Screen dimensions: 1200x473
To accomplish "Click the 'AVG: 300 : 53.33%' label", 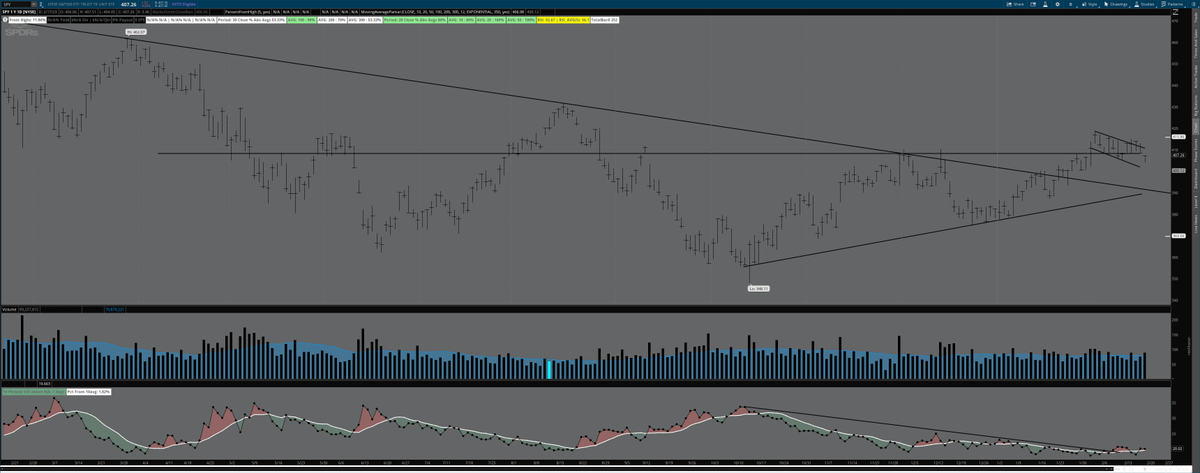I will [x=365, y=20].
